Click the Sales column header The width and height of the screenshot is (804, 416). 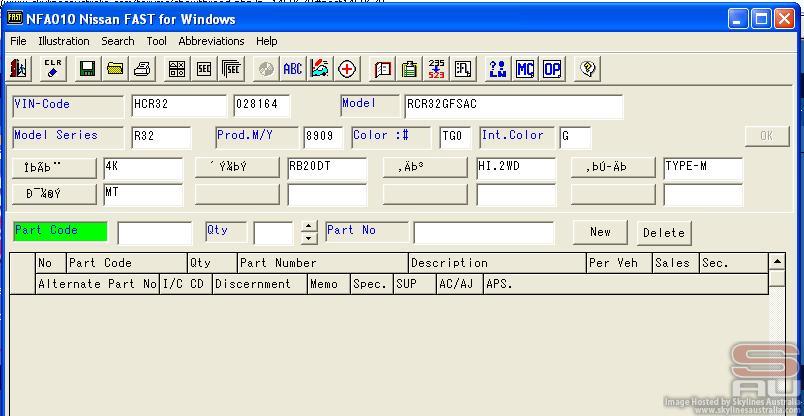click(x=676, y=263)
